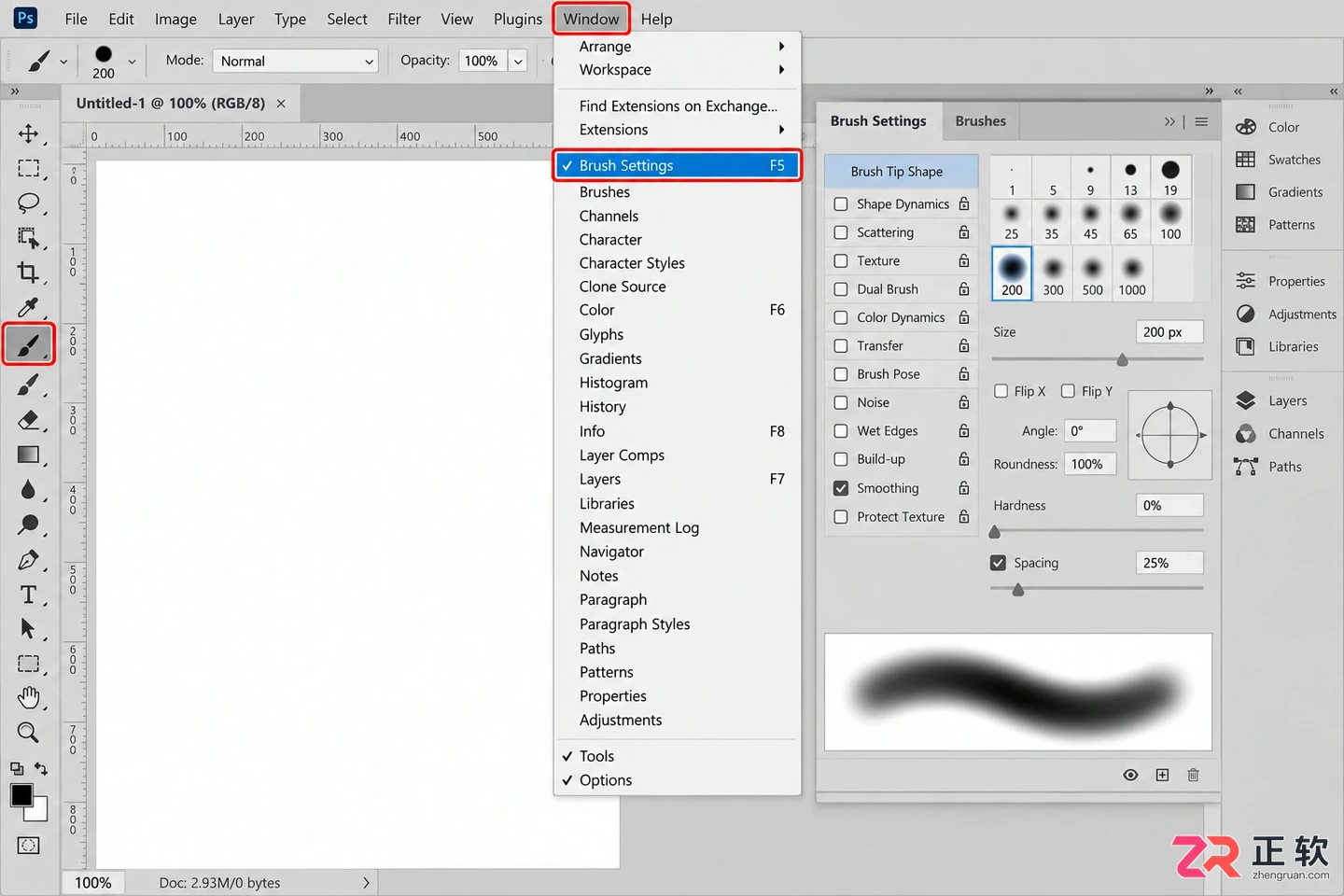Select Brush Tip Shape option

pos(901,172)
